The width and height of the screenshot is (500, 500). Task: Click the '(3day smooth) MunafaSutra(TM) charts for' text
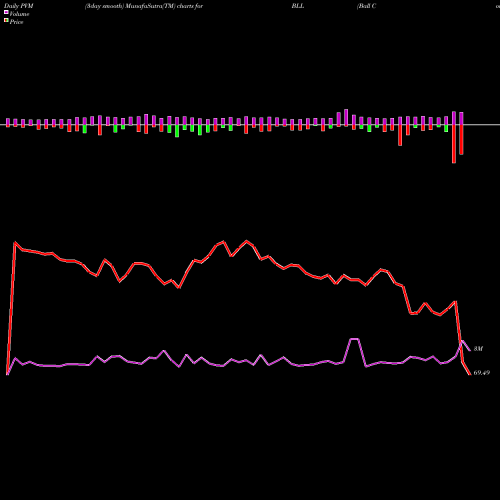[x=144, y=6]
